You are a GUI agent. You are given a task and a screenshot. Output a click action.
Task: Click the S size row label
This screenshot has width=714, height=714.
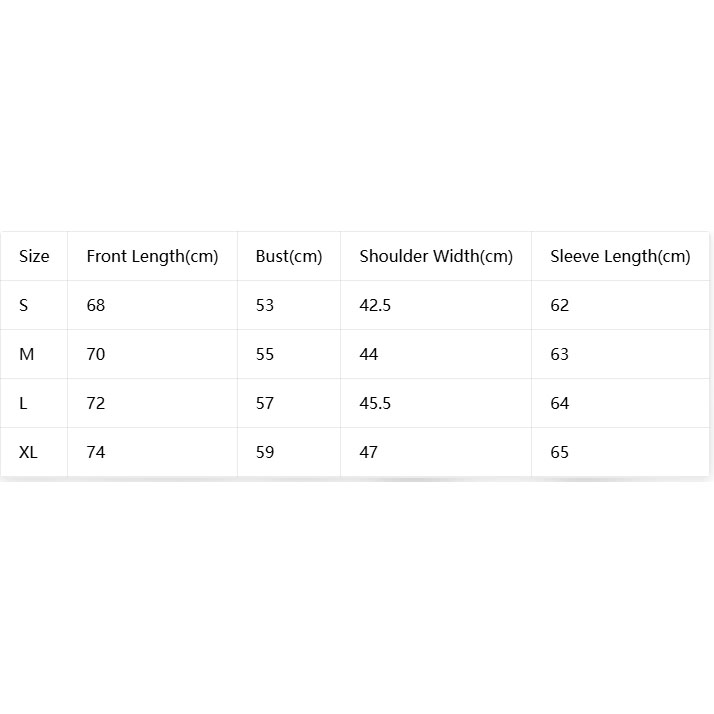[x=24, y=305]
